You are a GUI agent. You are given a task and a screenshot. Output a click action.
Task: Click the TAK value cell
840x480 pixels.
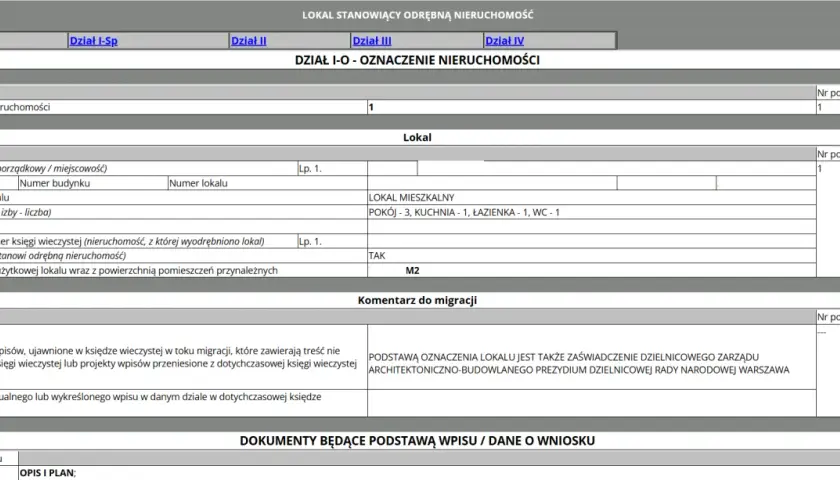point(591,256)
